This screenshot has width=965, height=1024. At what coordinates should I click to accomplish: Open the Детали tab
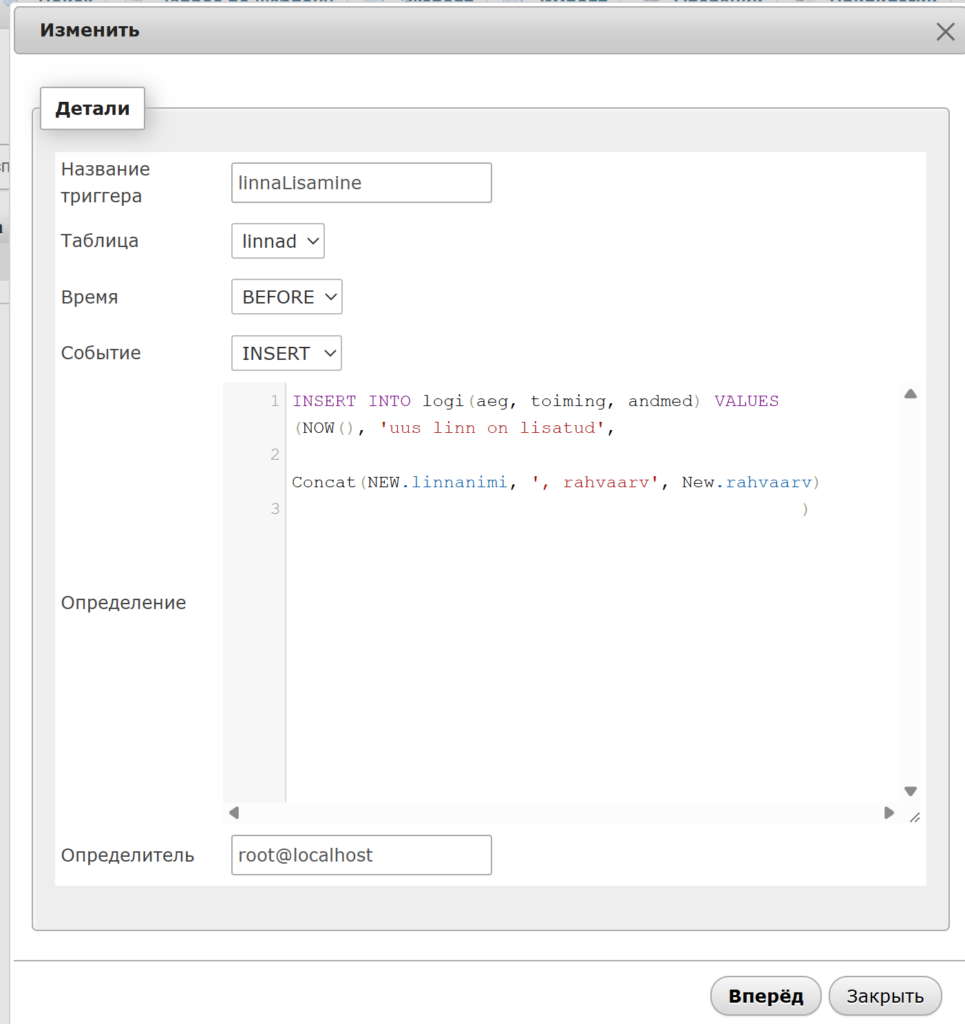(92, 108)
